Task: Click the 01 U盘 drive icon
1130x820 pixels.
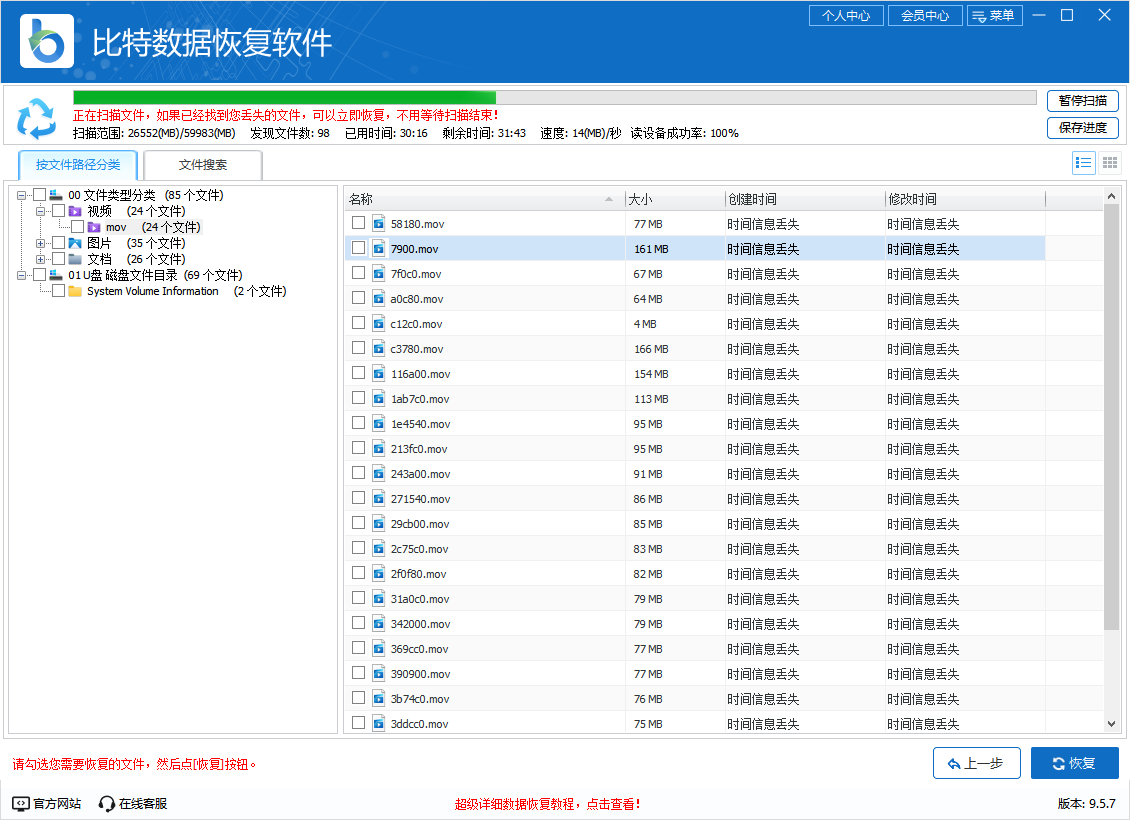Action: point(56,275)
